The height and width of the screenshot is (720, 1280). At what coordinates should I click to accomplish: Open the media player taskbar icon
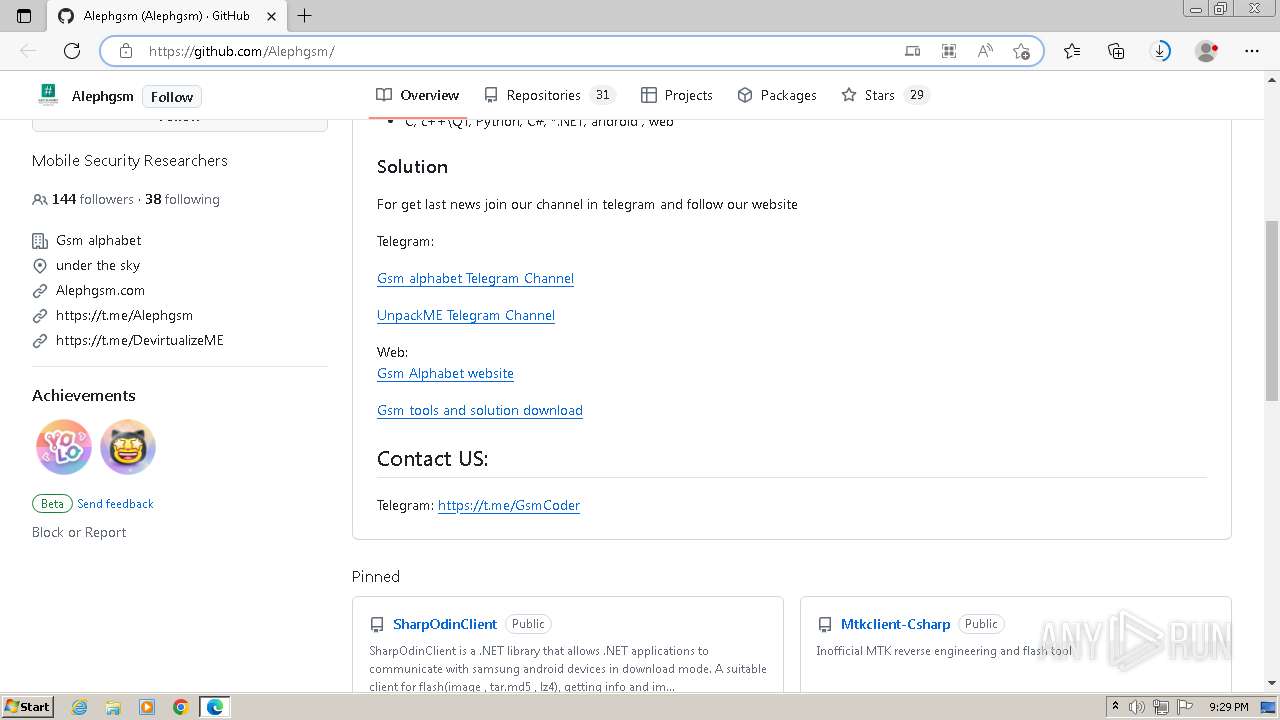[x=147, y=707]
